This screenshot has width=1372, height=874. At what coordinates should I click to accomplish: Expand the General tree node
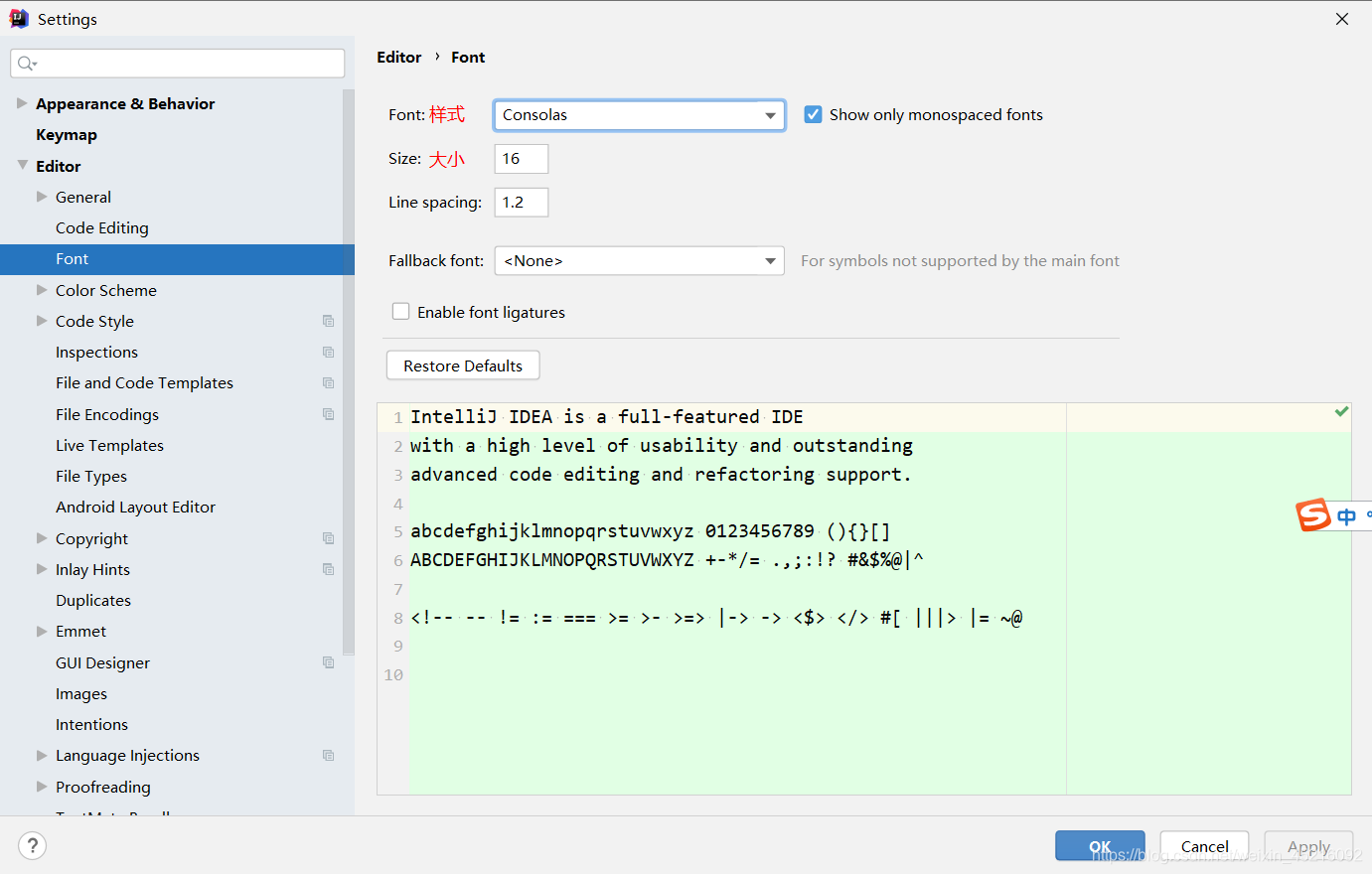(x=42, y=197)
